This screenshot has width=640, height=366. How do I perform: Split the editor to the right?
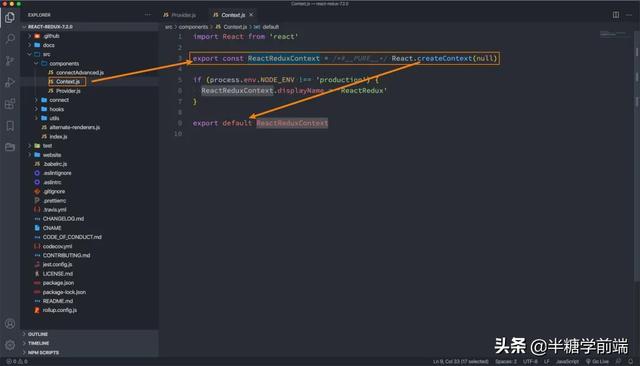[616, 15]
